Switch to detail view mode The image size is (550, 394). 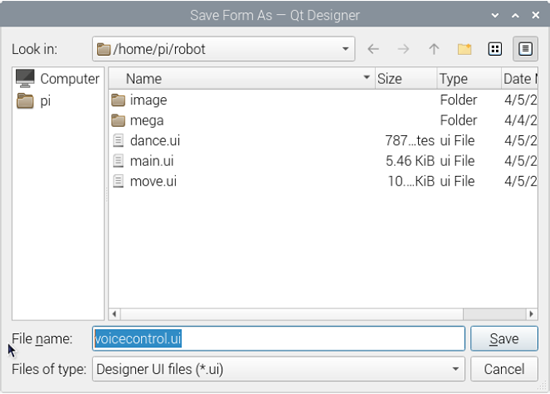[x=525, y=49]
